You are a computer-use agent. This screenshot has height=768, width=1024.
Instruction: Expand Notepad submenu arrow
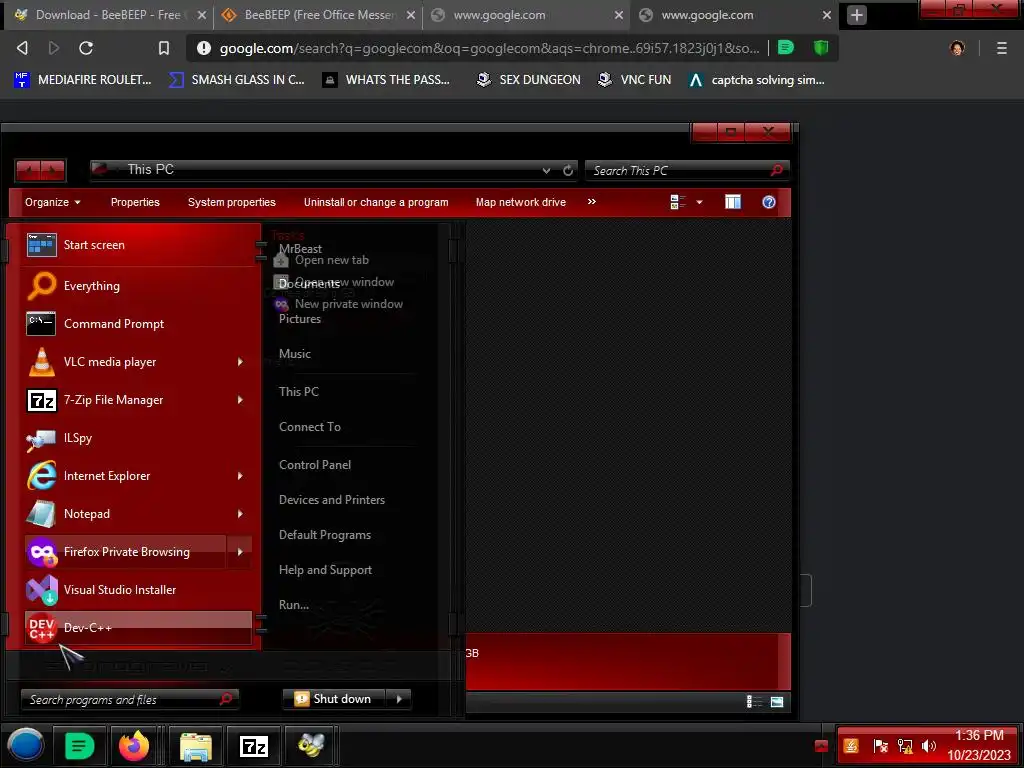click(x=240, y=514)
